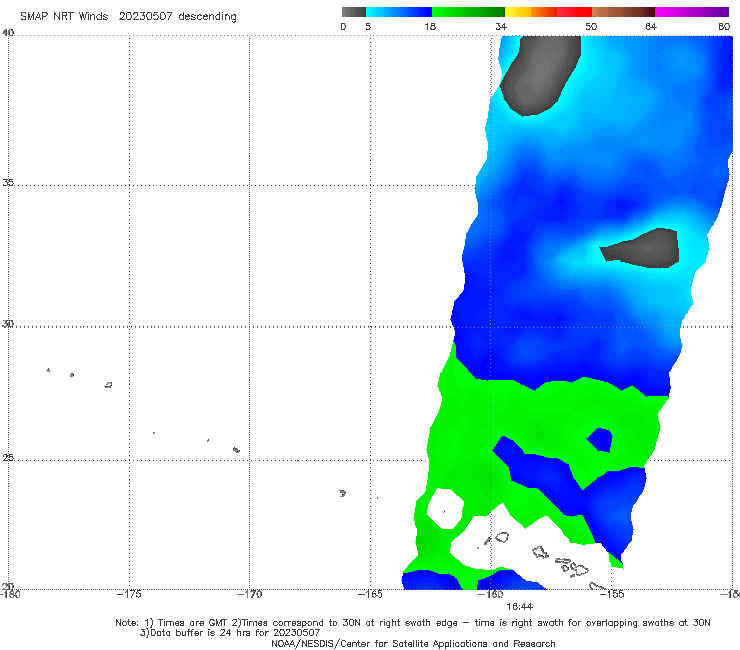Click the latitude label '40'

point(8,33)
